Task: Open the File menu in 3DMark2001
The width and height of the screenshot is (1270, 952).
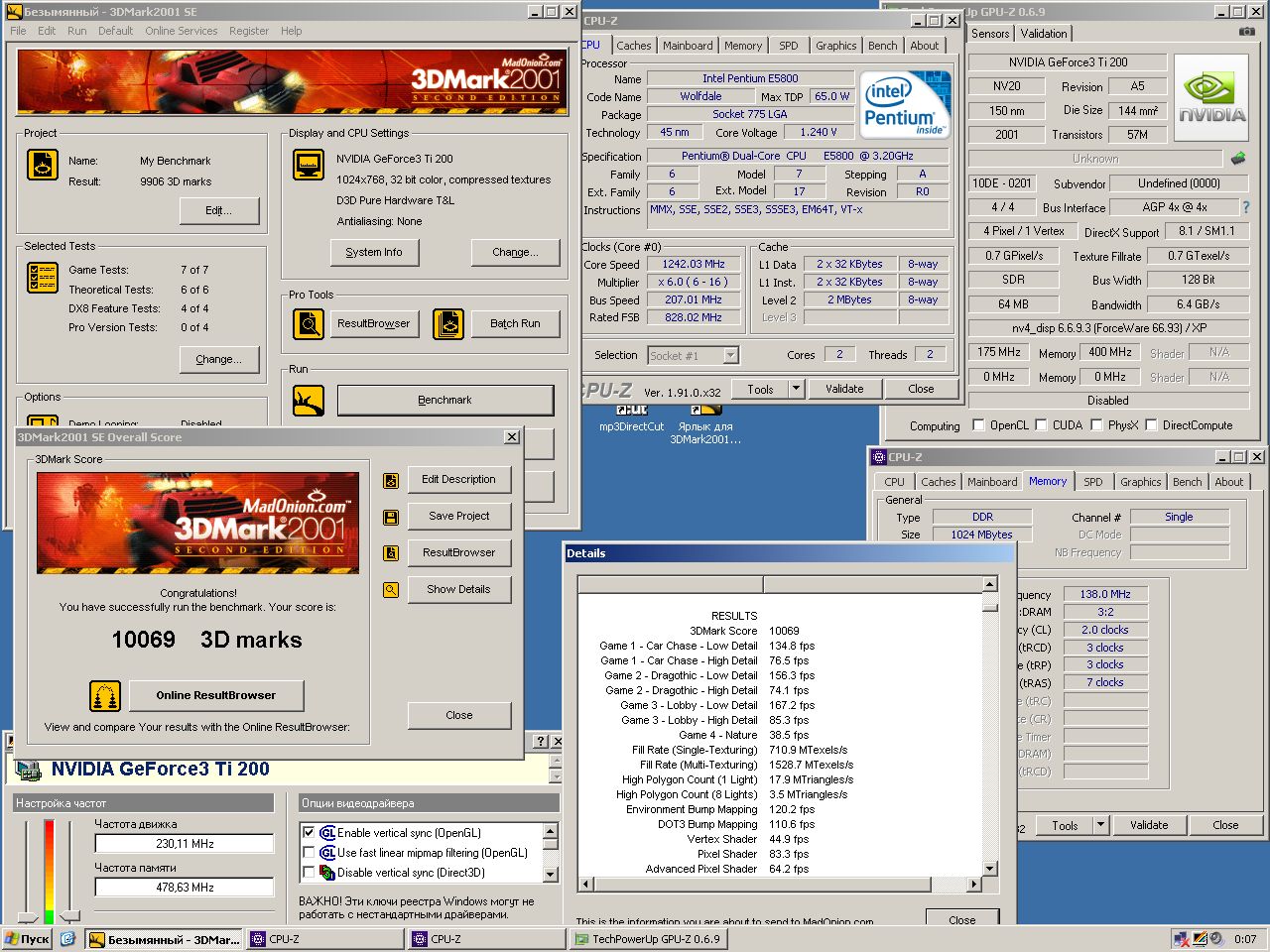Action: [18, 31]
